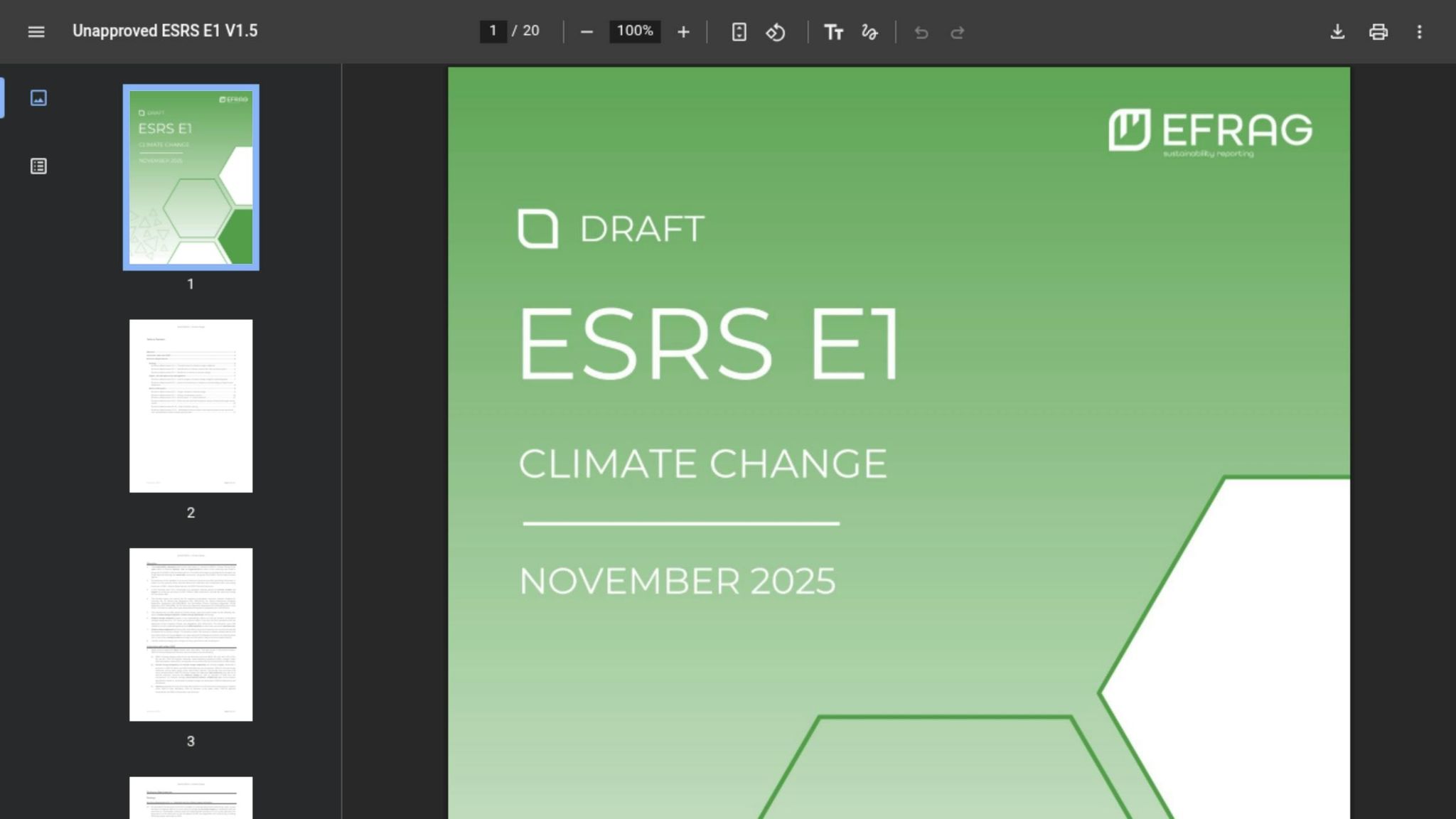Screen dimensions: 1456x819
Task: Open page 3 thumbnail
Action: click(x=191, y=635)
